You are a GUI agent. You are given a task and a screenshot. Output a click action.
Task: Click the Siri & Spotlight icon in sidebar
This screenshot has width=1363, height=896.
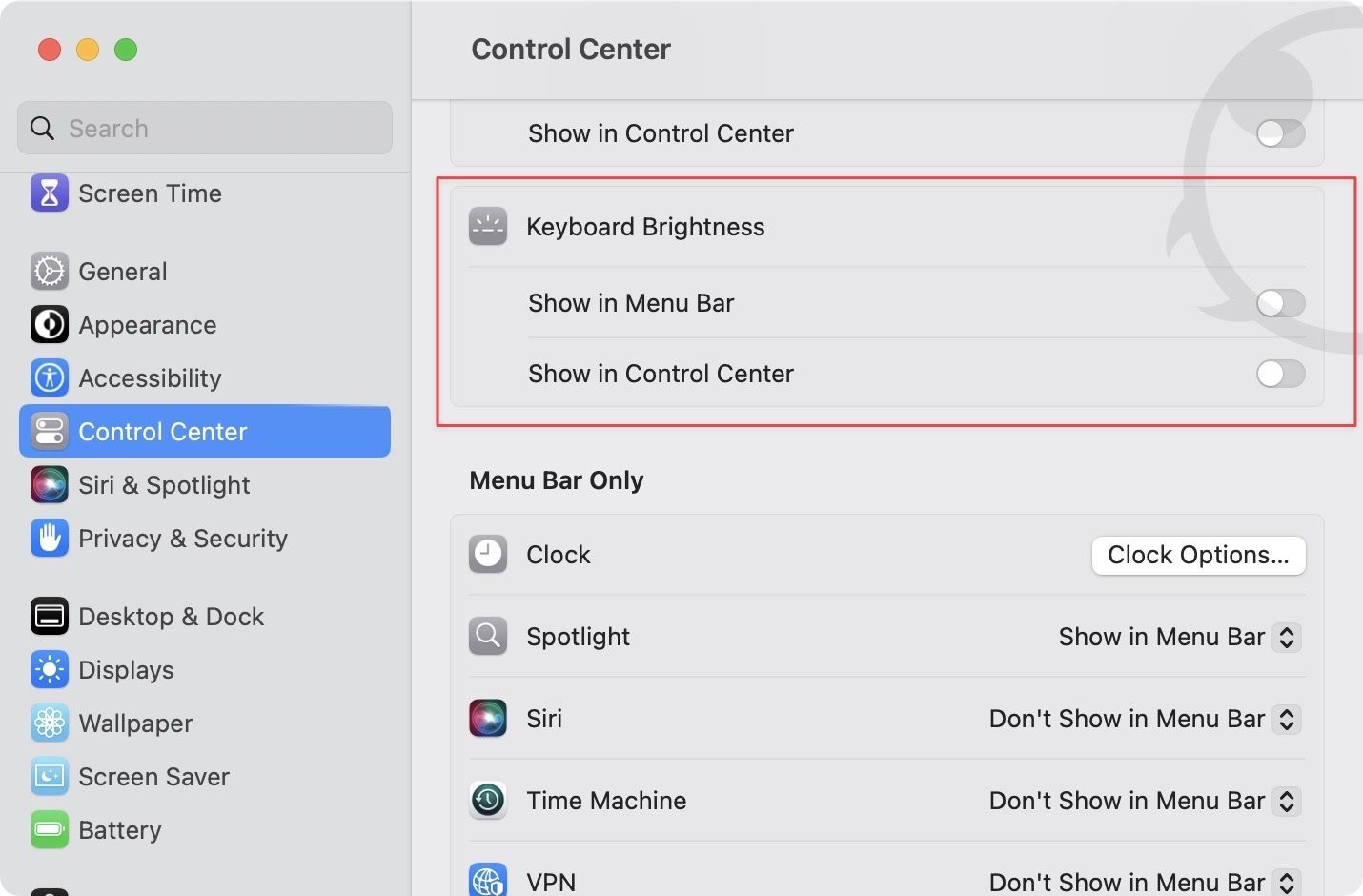click(50, 485)
